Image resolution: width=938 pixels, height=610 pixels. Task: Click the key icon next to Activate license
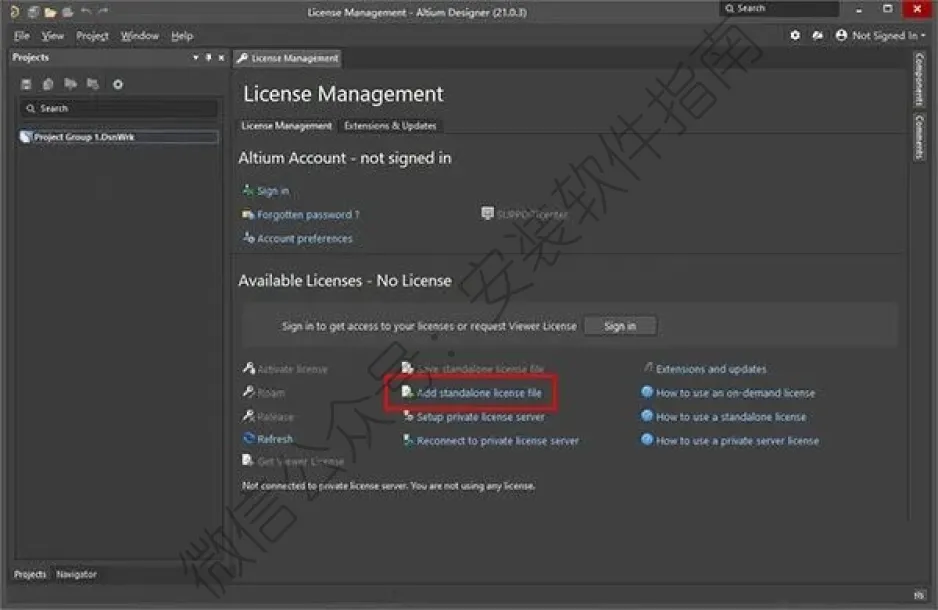[249, 368]
